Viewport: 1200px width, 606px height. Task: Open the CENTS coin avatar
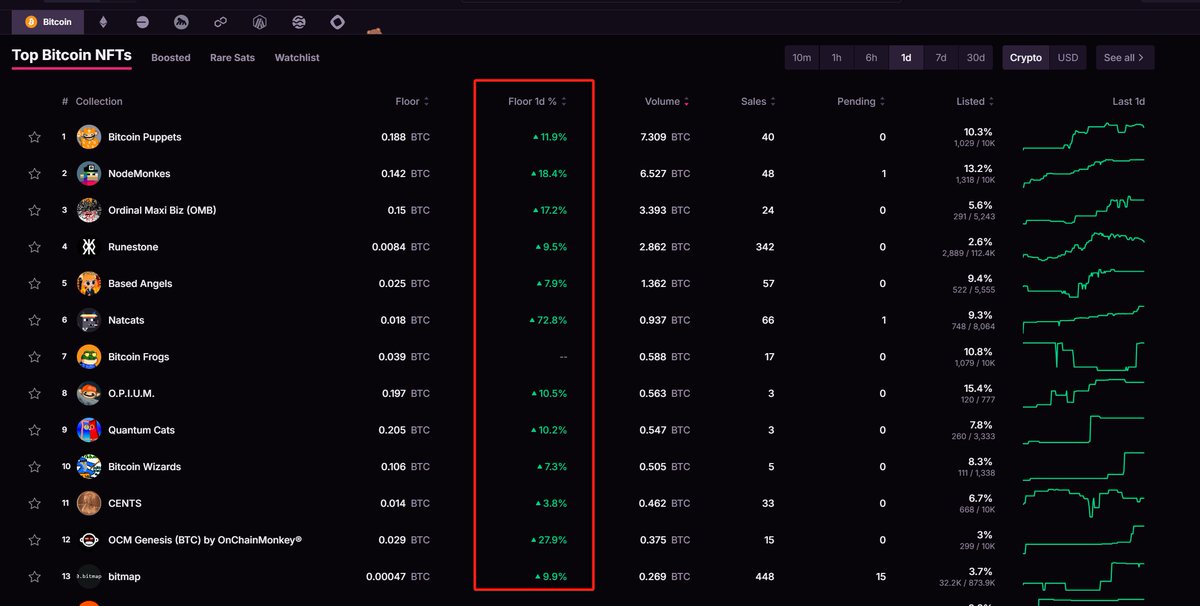(x=89, y=503)
